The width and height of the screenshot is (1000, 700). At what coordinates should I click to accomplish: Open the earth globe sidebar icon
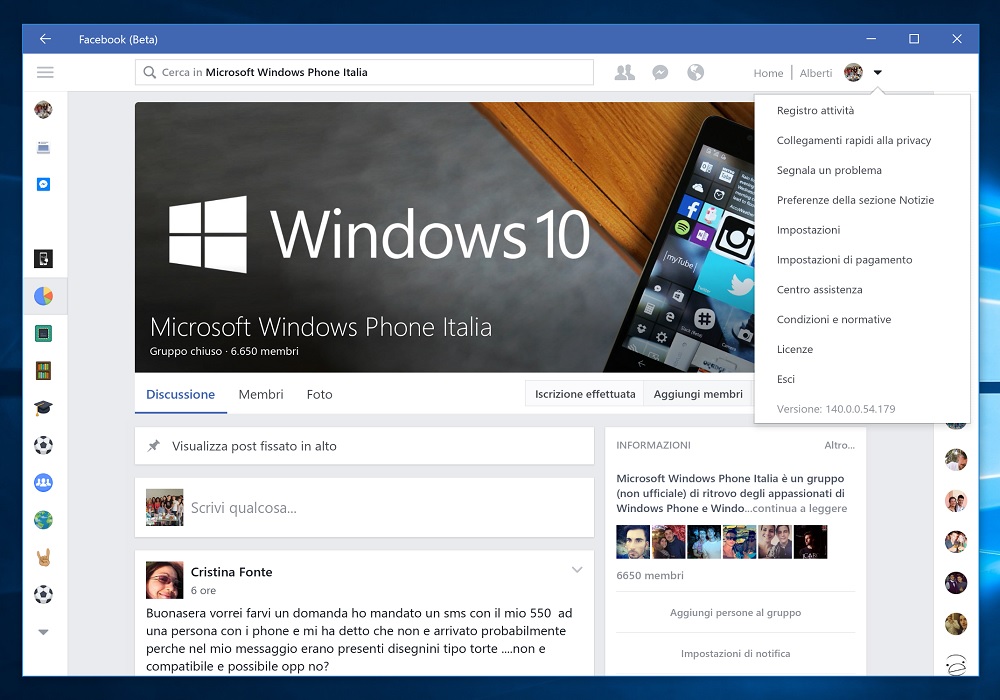(43, 520)
